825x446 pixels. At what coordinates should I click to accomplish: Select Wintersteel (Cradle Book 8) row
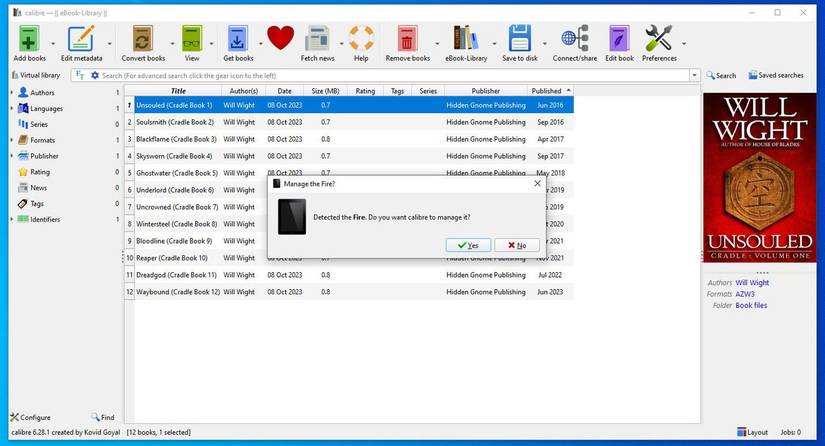(x=196, y=224)
